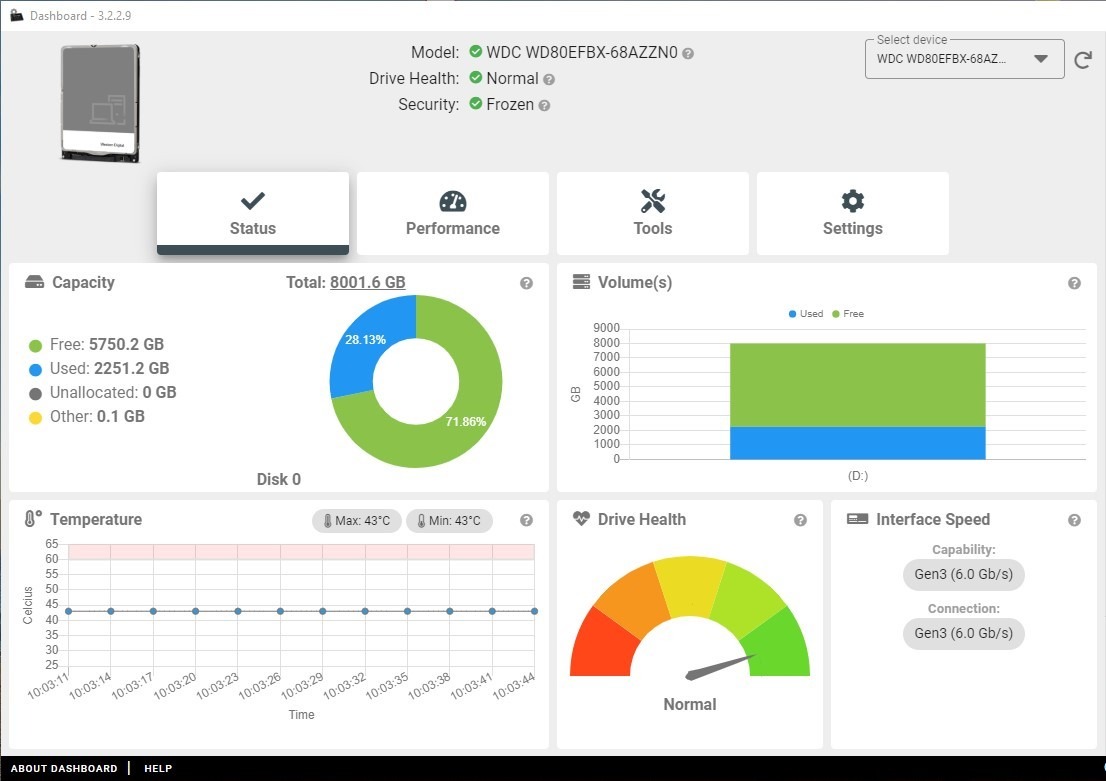Go to the Settings tab
This screenshot has height=781, width=1106.
click(853, 213)
